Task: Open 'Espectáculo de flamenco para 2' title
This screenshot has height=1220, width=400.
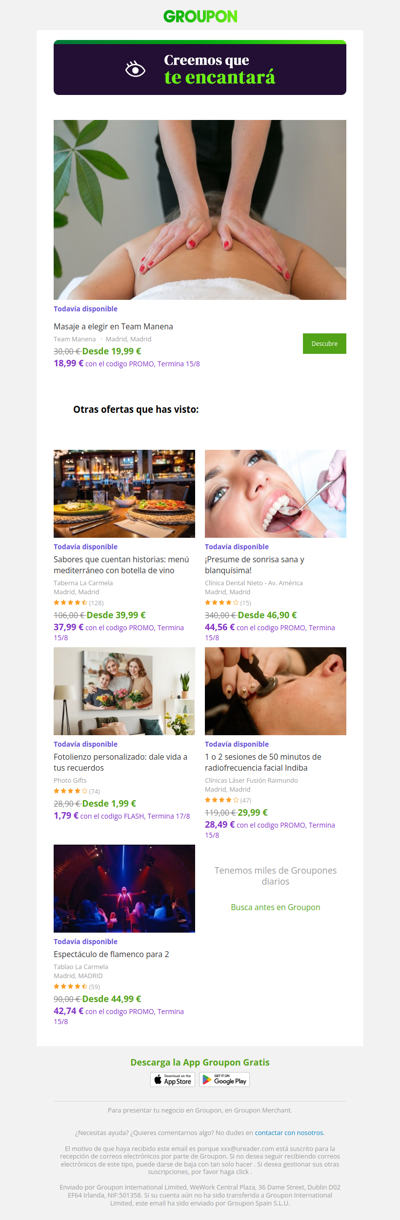Action: [111, 954]
